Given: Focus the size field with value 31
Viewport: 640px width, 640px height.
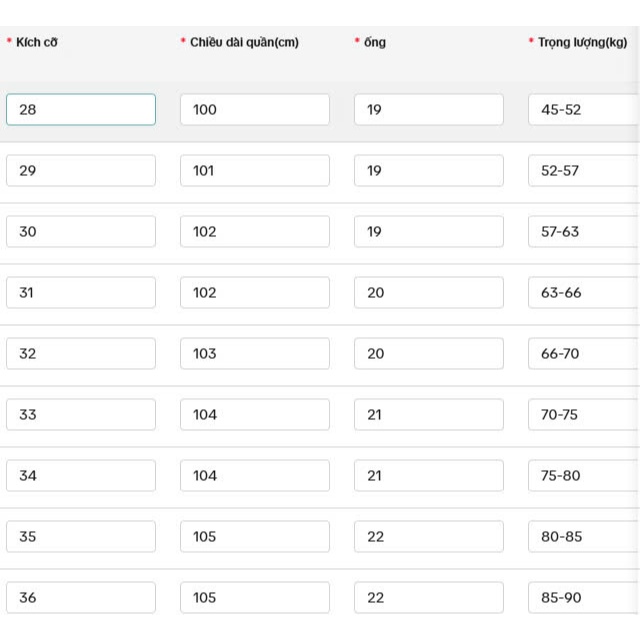Looking at the screenshot, I should pyautogui.click(x=80, y=292).
